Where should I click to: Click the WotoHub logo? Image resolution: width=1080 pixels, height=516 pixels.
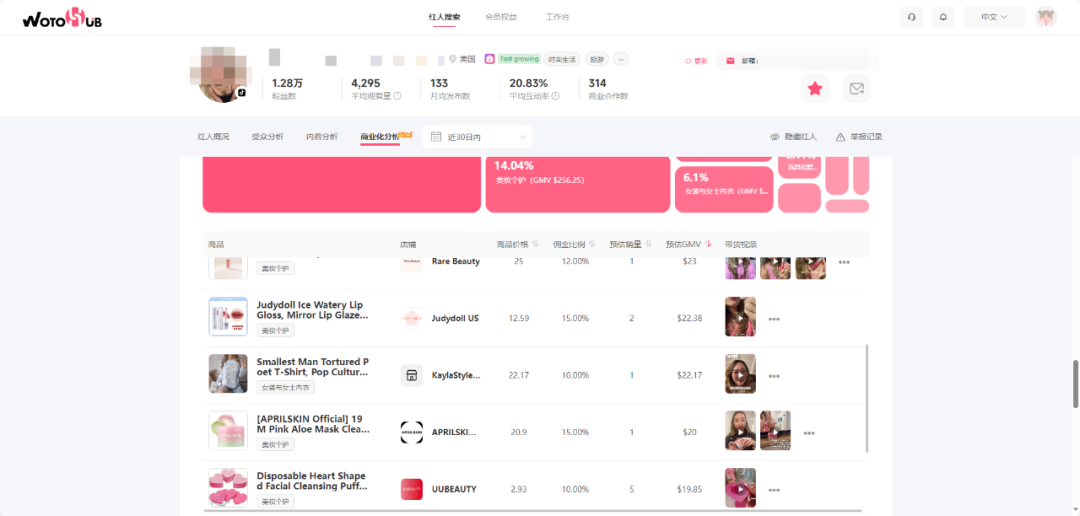62,18
